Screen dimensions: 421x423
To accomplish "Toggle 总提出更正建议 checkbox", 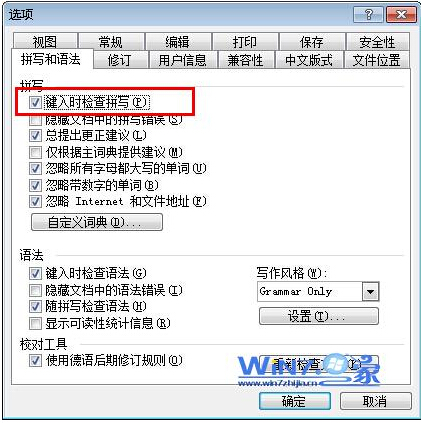I will (35, 135).
